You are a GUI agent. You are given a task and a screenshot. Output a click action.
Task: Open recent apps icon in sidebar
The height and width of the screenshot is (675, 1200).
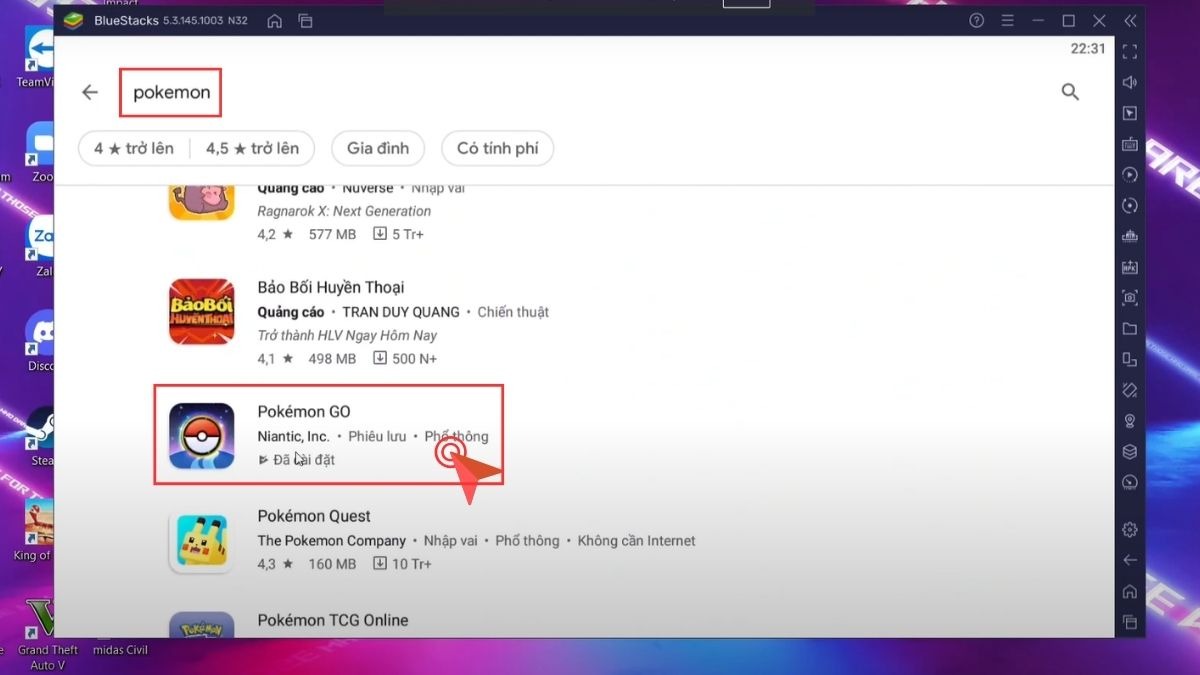[x=1130, y=621]
